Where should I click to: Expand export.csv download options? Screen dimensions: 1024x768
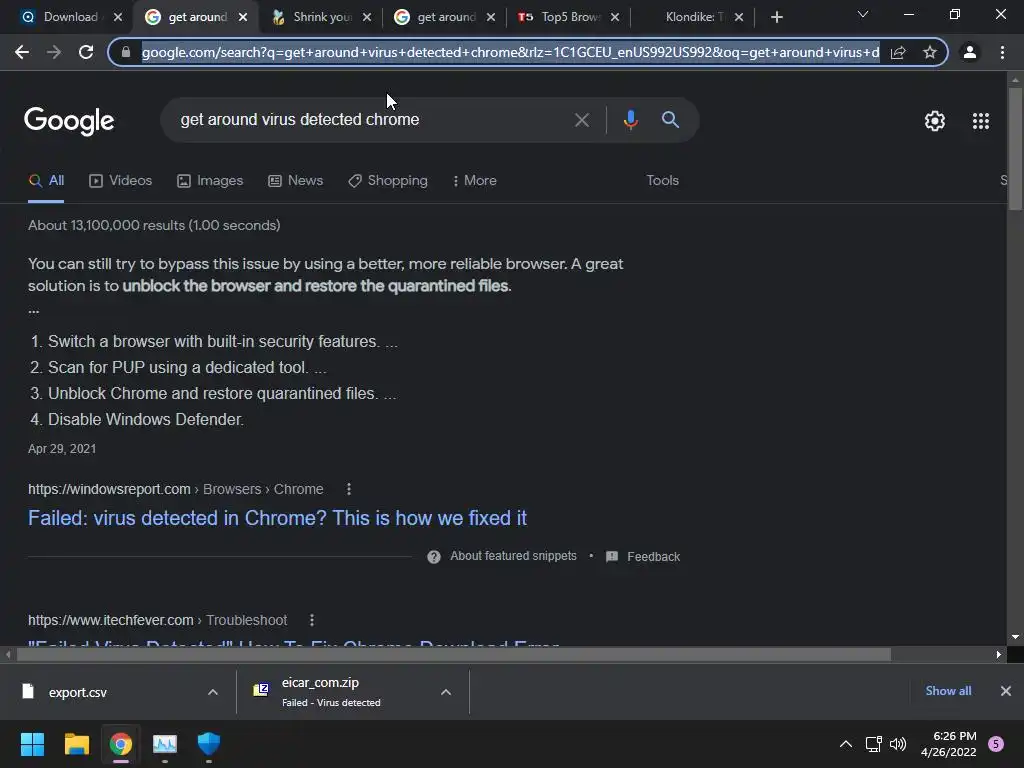coord(212,692)
